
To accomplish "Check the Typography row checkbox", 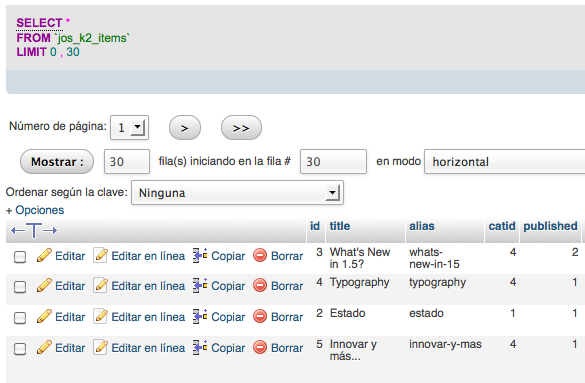I will 20,286.
